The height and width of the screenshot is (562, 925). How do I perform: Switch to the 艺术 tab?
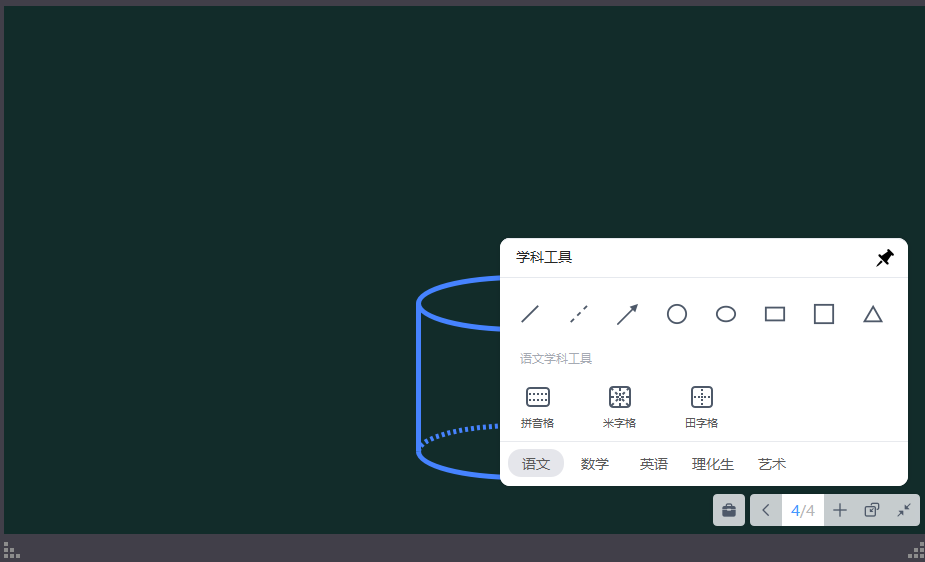[772, 464]
